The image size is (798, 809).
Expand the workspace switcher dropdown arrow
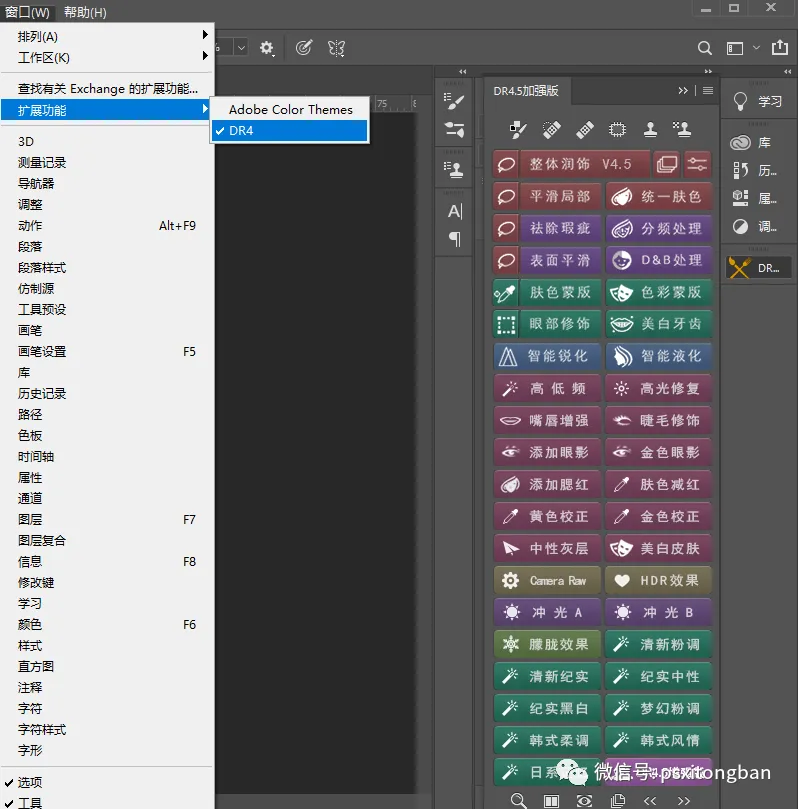(756, 47)
